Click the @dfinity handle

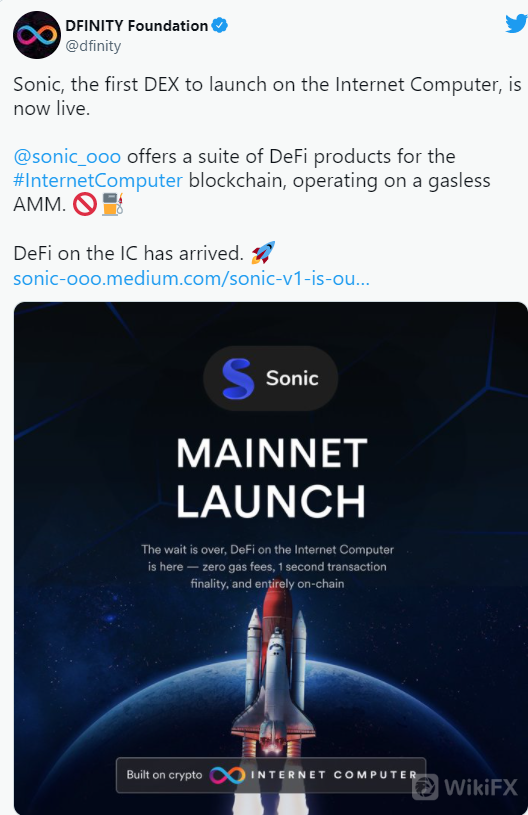click(x=93, y=46)
